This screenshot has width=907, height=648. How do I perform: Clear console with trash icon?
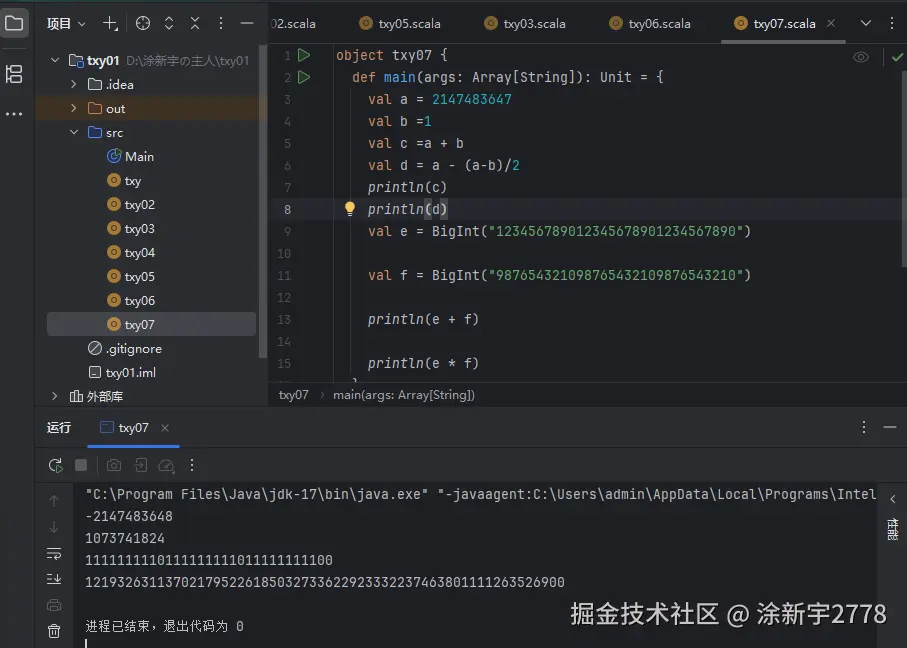click(54, 631)
